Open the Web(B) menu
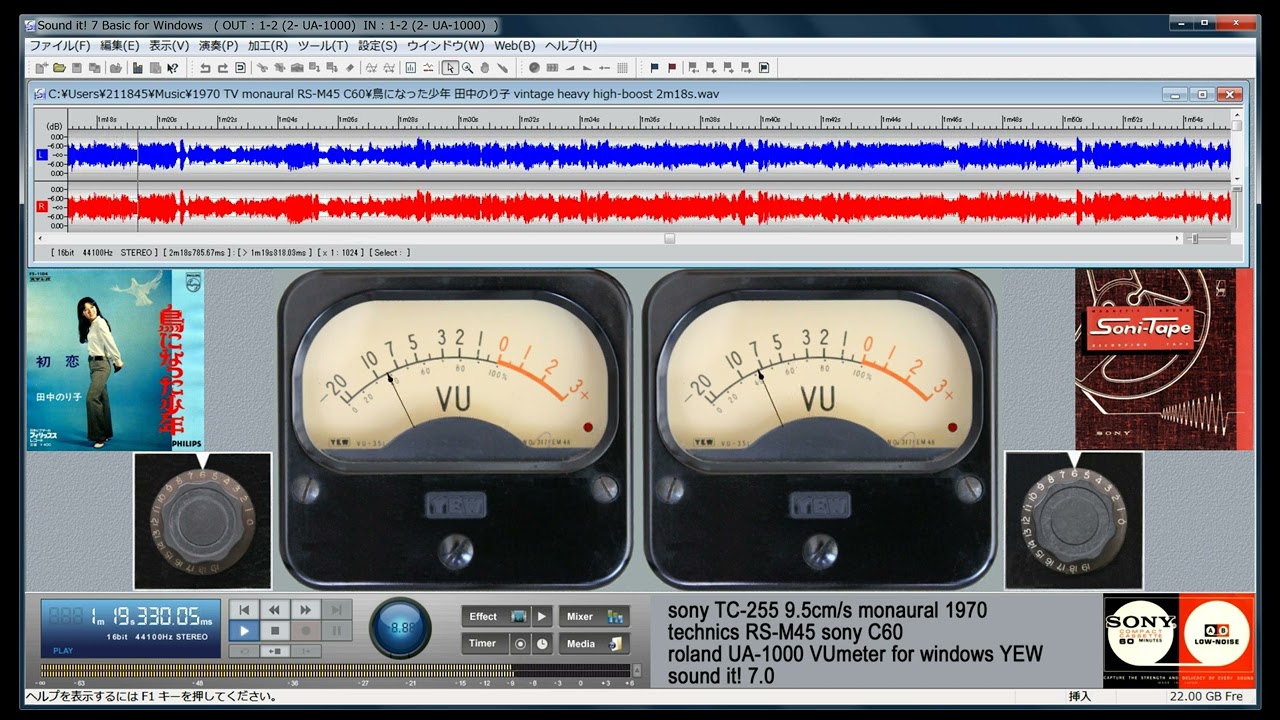Image resolution: width=1280 pixels, height=720 pixels. (x=515, y=45)
